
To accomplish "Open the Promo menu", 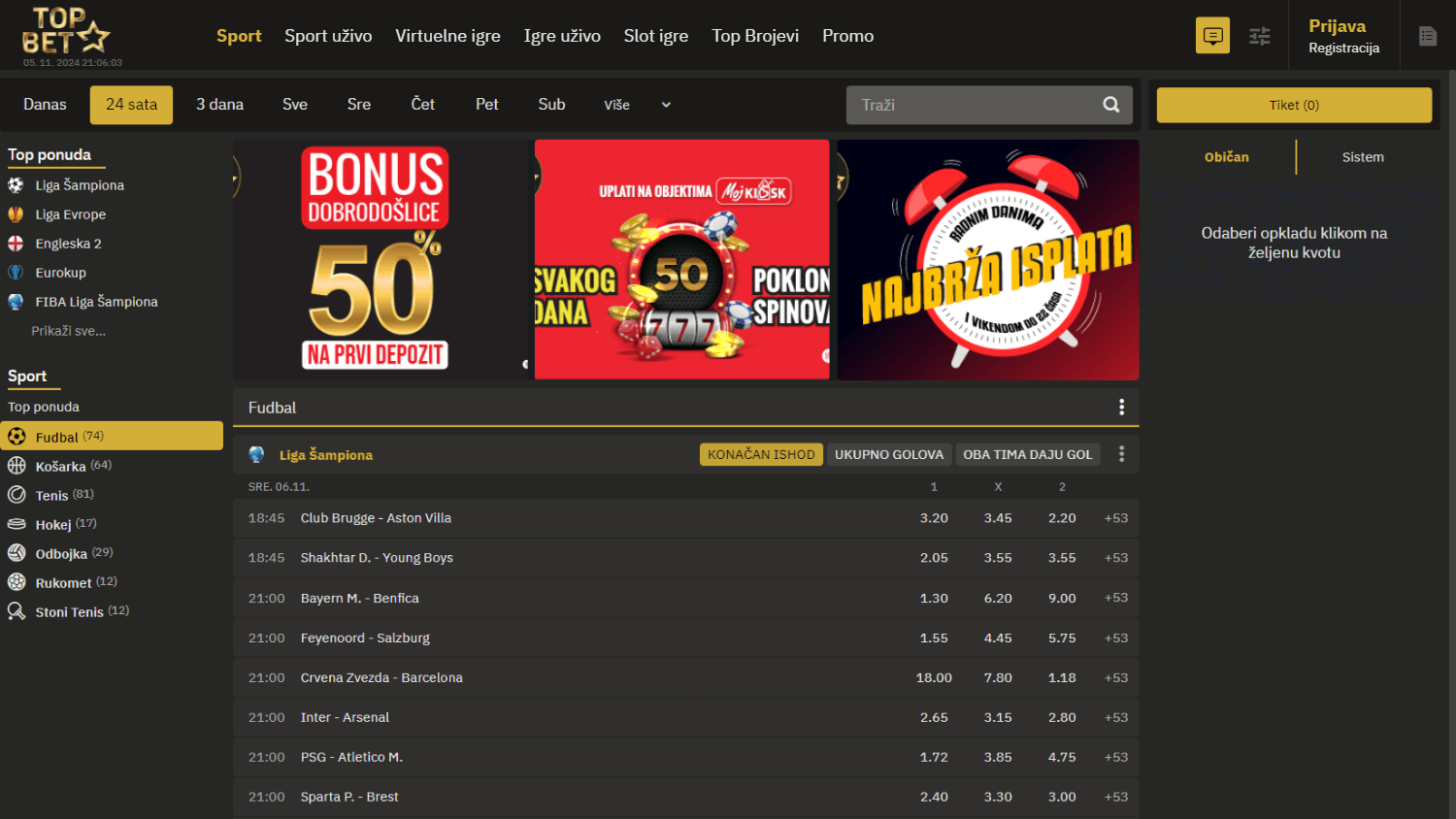I will [848, 36].
